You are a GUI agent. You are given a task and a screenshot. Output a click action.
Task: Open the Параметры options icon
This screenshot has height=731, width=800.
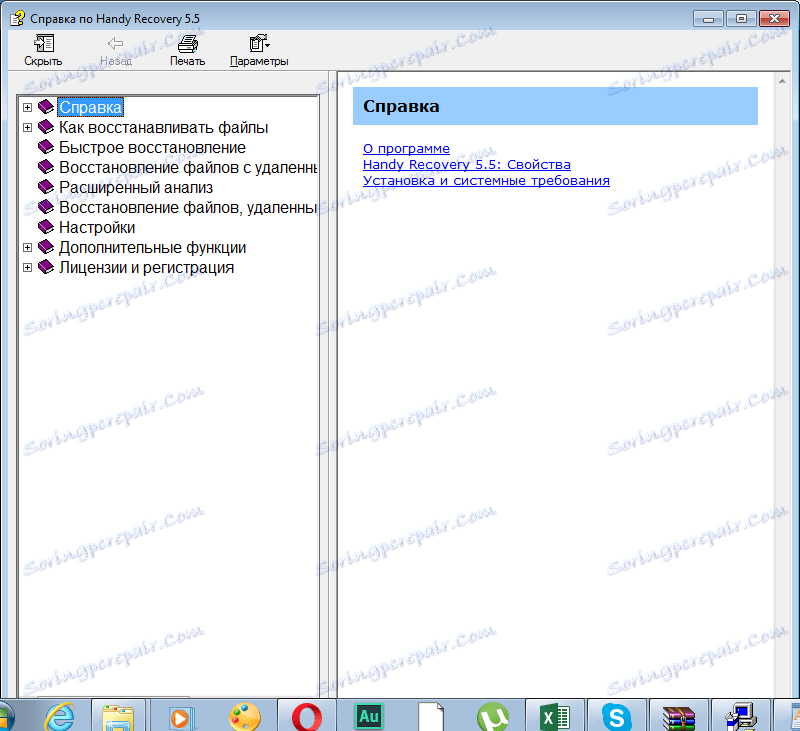[259, 43]
